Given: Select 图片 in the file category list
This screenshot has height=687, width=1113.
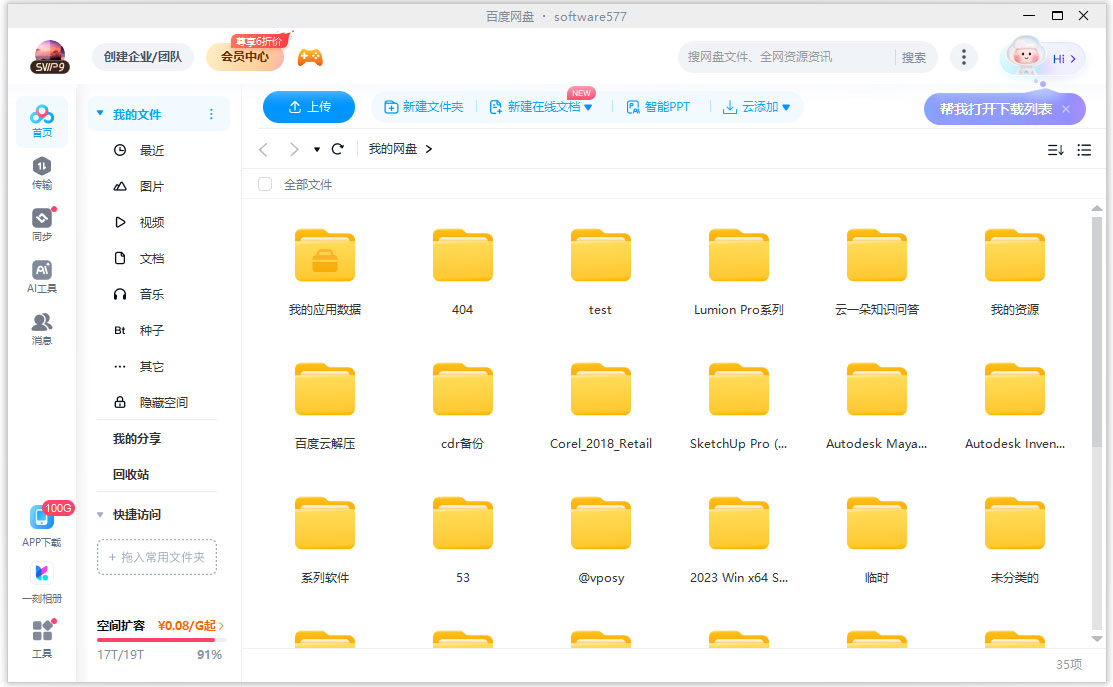Looking at the screenshot, I should [151, 186].
